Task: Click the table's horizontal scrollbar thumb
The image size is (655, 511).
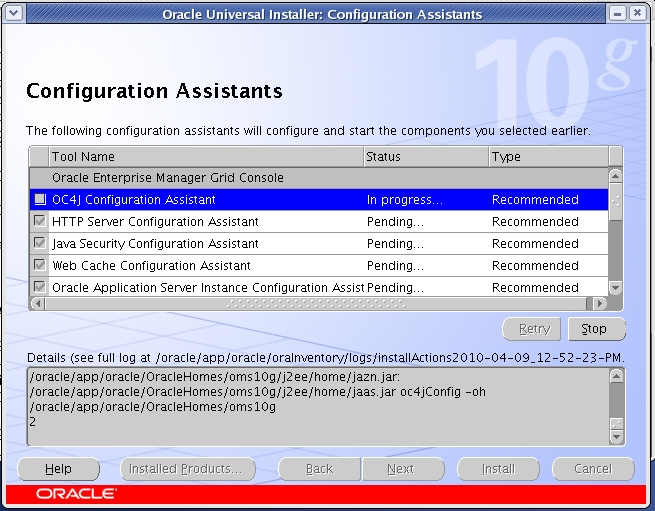Action: click(x=316, y=304)
